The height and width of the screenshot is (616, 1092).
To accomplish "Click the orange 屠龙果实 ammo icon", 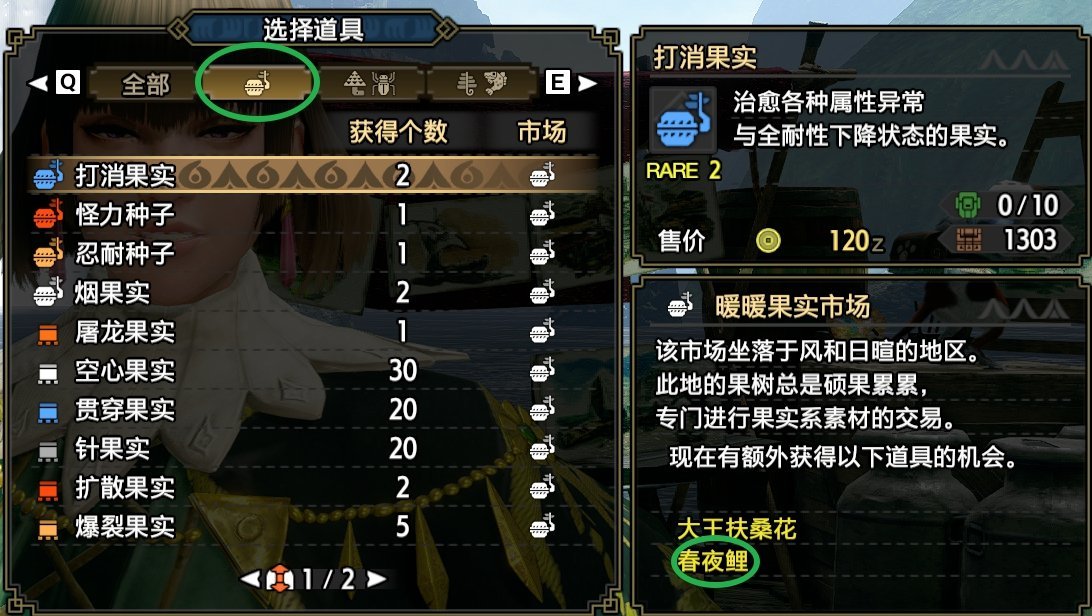I will 48,334.
